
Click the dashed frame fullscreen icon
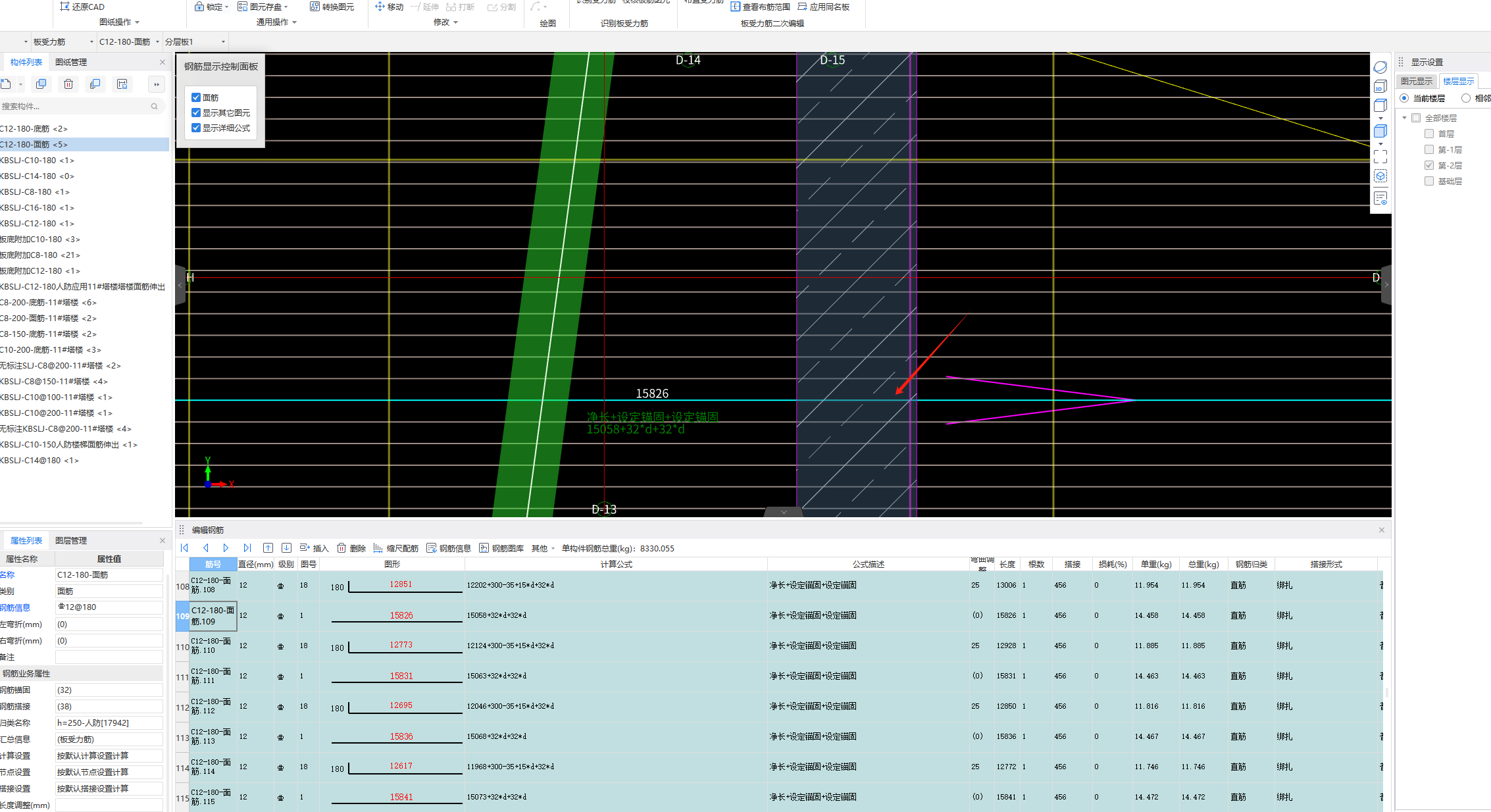[1380, 156]
